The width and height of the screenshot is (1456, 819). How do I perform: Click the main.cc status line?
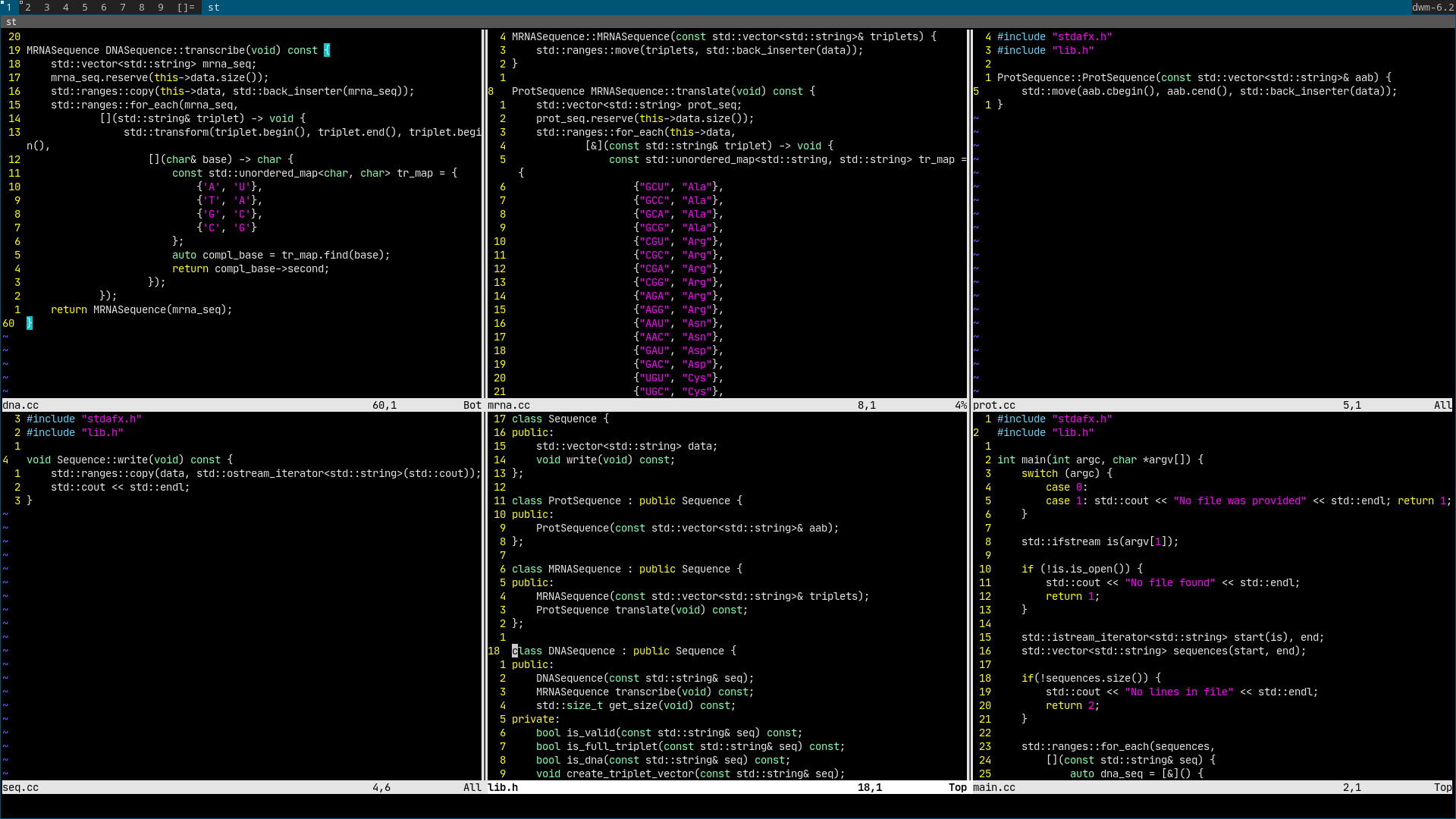[x=994, y=787]
